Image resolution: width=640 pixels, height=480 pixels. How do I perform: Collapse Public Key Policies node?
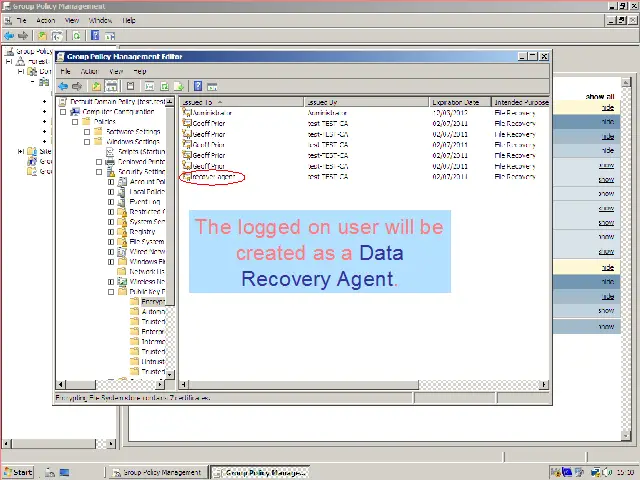click(x=111, y=292)
